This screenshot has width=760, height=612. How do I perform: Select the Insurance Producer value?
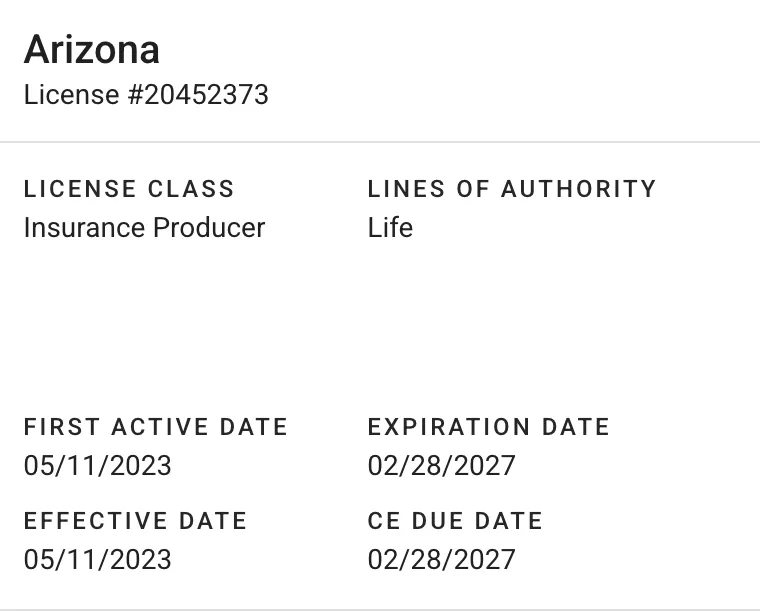coord(144,228)
